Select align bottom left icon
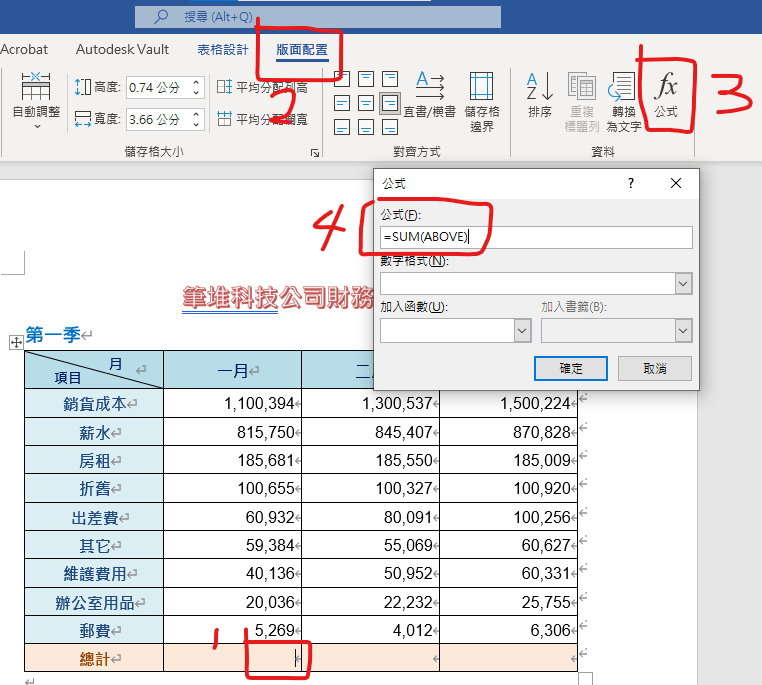Screen dimensions: 762x685 point(342,127)
